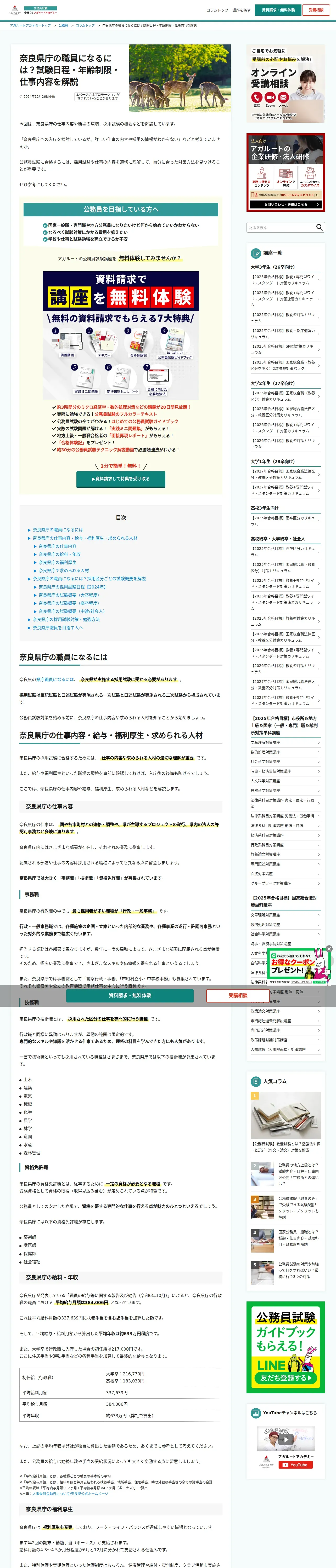
Task: Open popular column about 地方上級とは
Action: [x=285, y=1175]
